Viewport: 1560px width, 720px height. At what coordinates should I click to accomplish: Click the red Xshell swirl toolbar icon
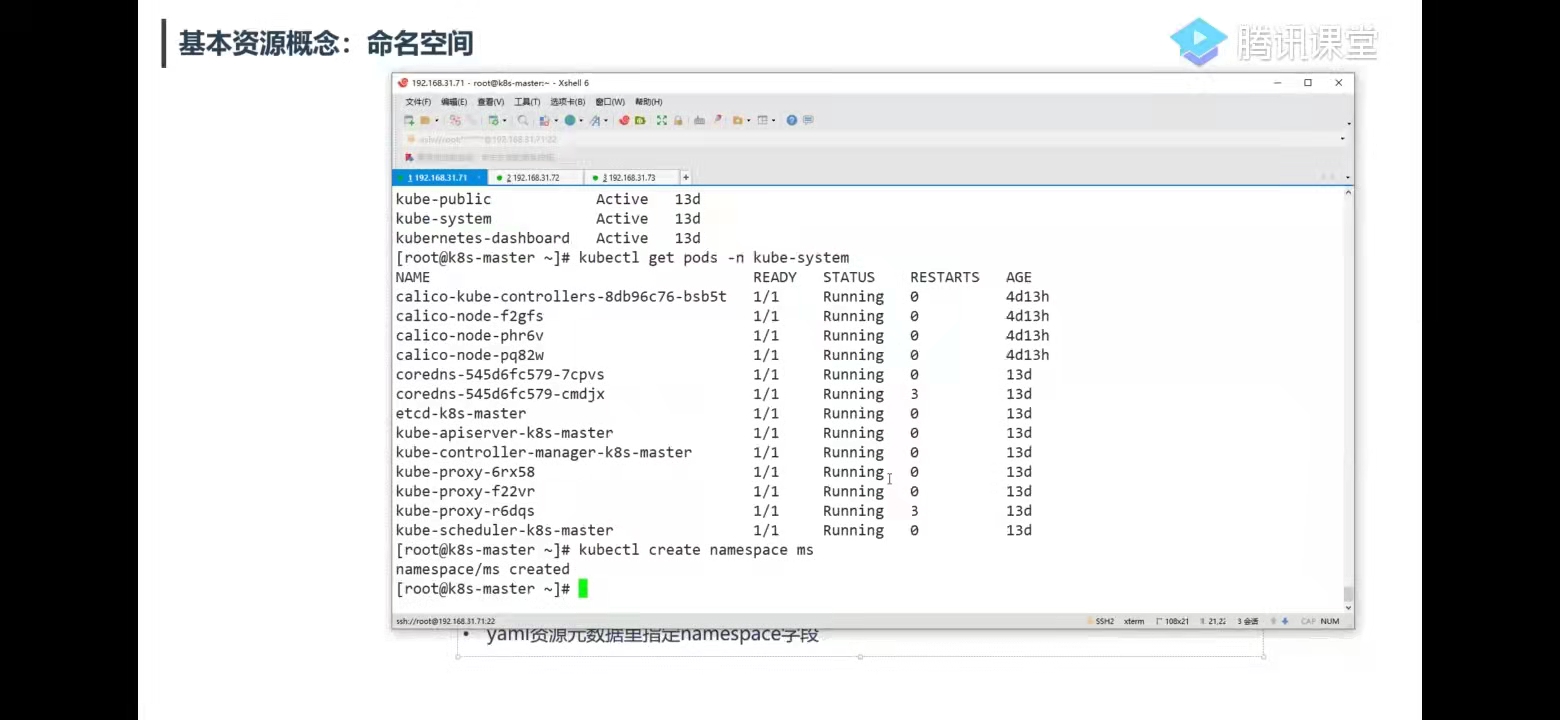(624, 120)
